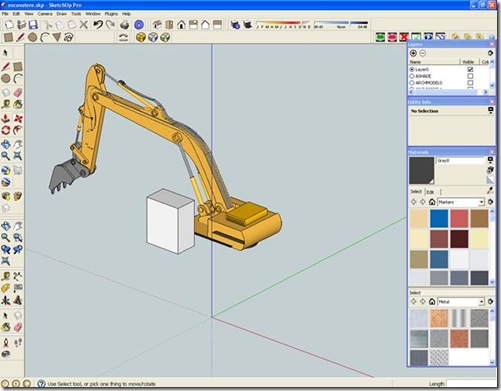Select the Paint Bucket tool

pos(18,104)
